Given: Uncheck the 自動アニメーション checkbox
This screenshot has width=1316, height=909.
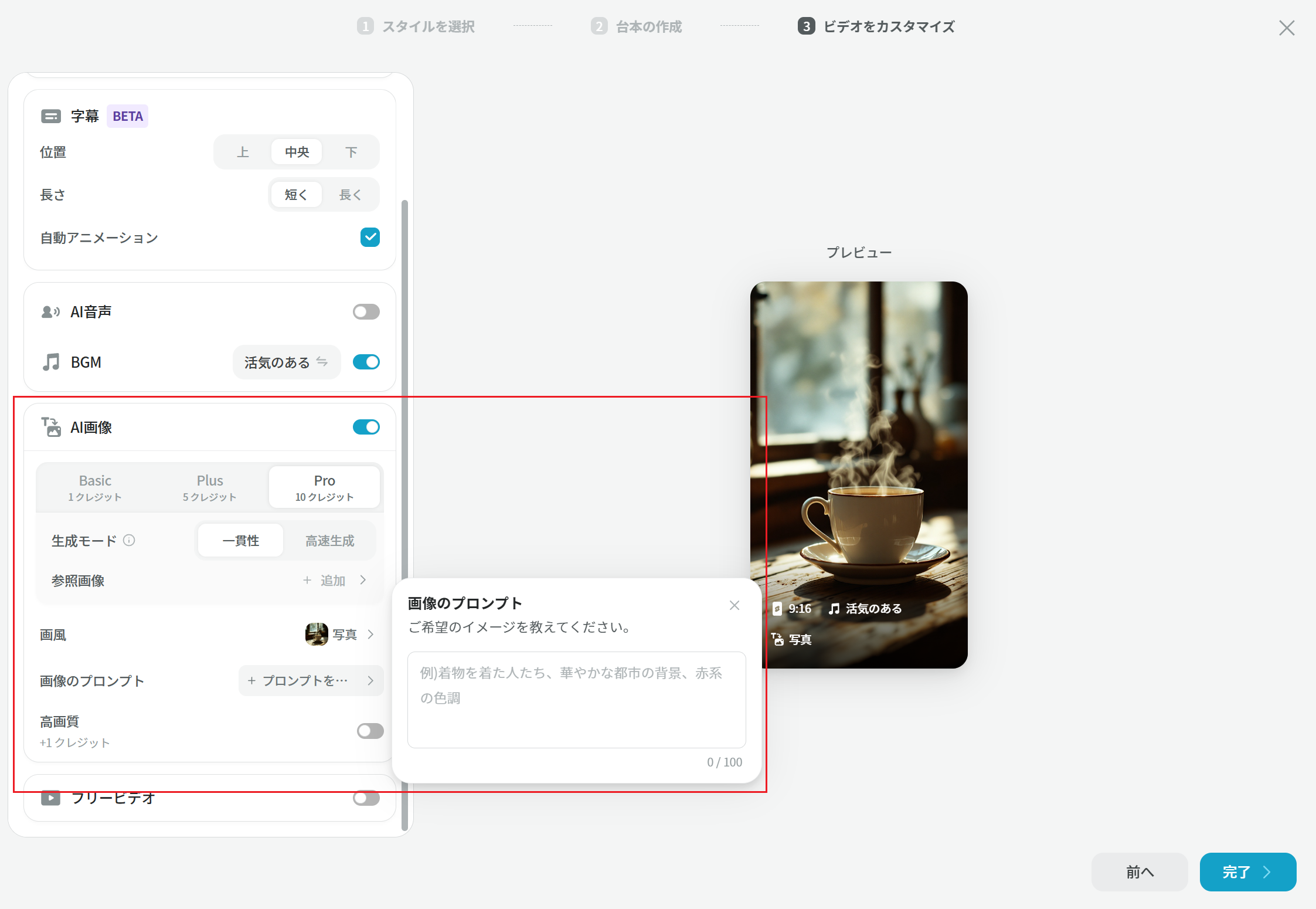Looking at the screenshot, I should (370, 238).
